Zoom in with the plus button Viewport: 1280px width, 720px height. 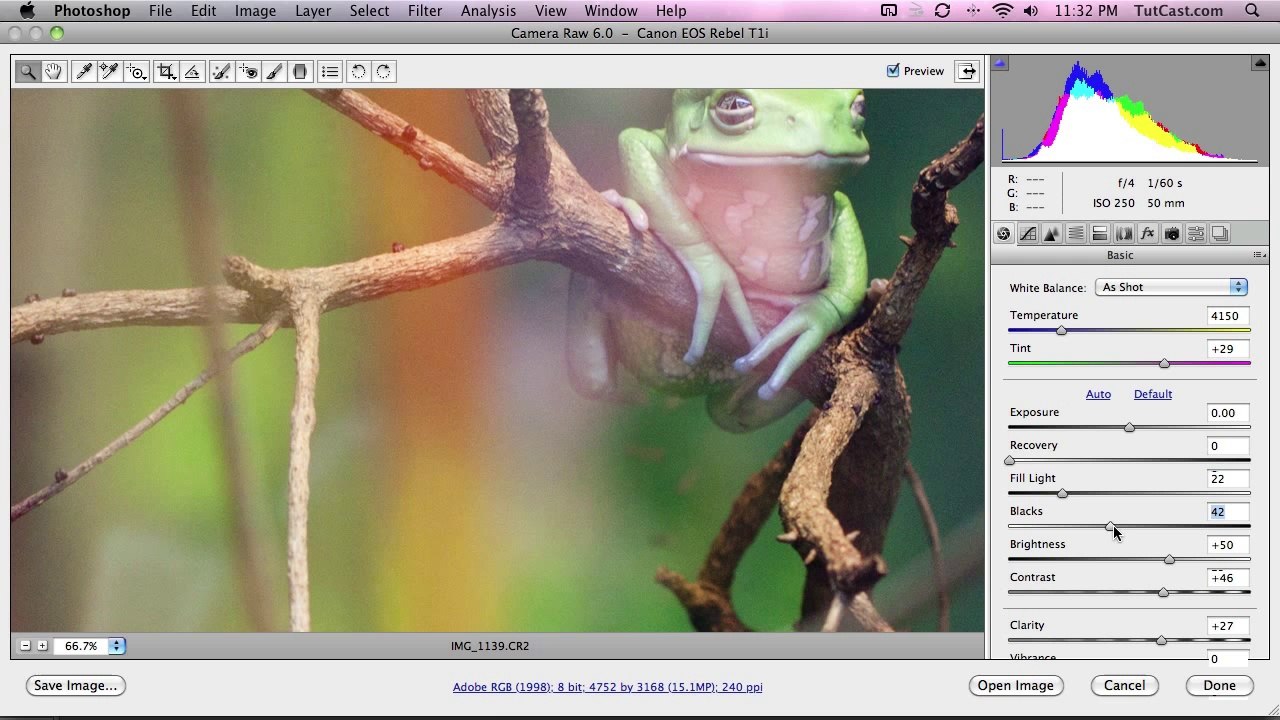42,646
